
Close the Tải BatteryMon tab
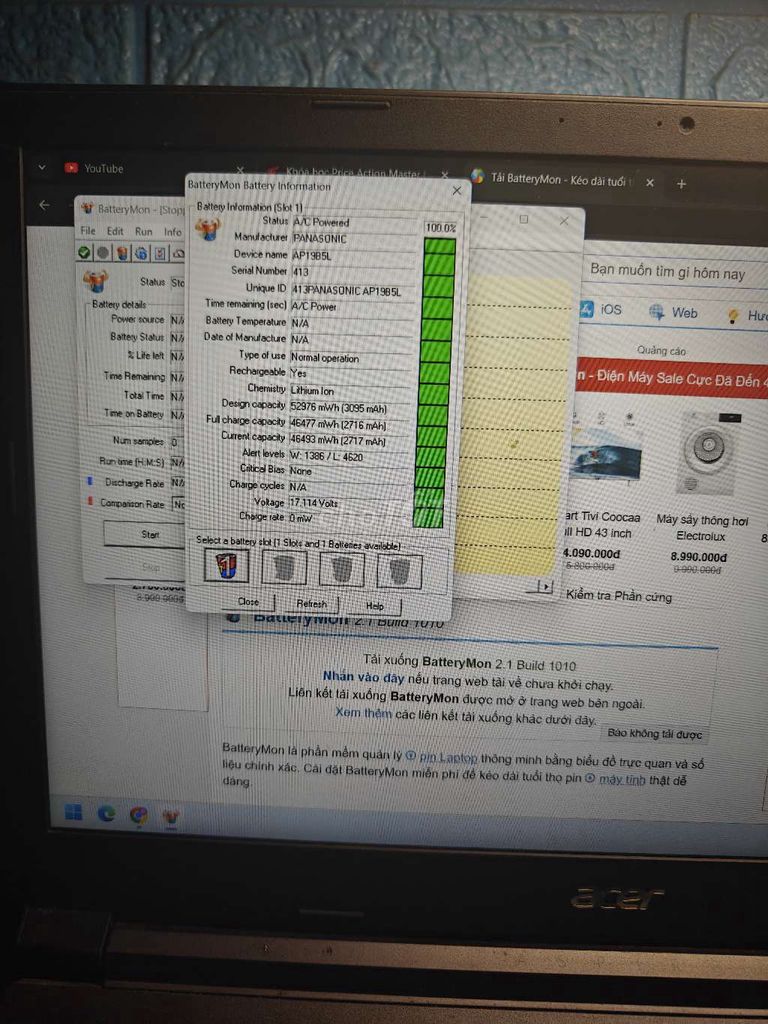point(650,183)
